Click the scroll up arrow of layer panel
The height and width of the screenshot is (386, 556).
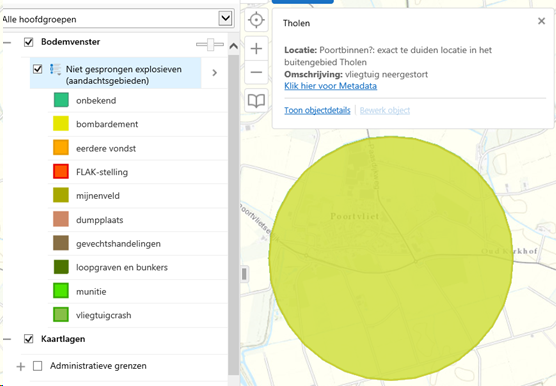click(x=233, y=46)
